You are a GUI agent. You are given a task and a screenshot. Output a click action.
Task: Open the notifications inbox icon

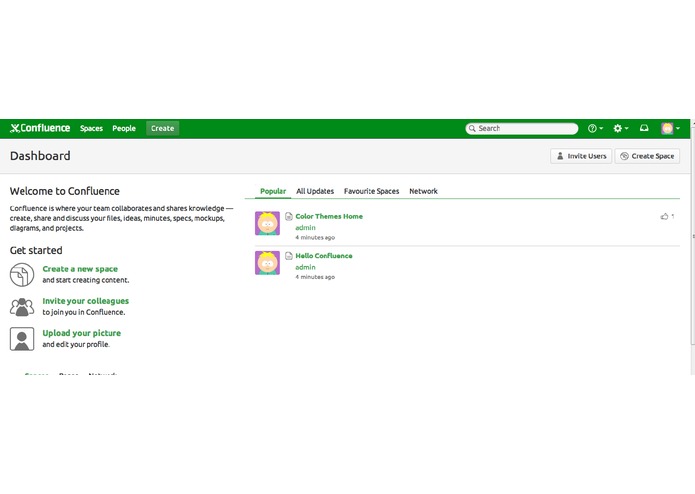644,128
